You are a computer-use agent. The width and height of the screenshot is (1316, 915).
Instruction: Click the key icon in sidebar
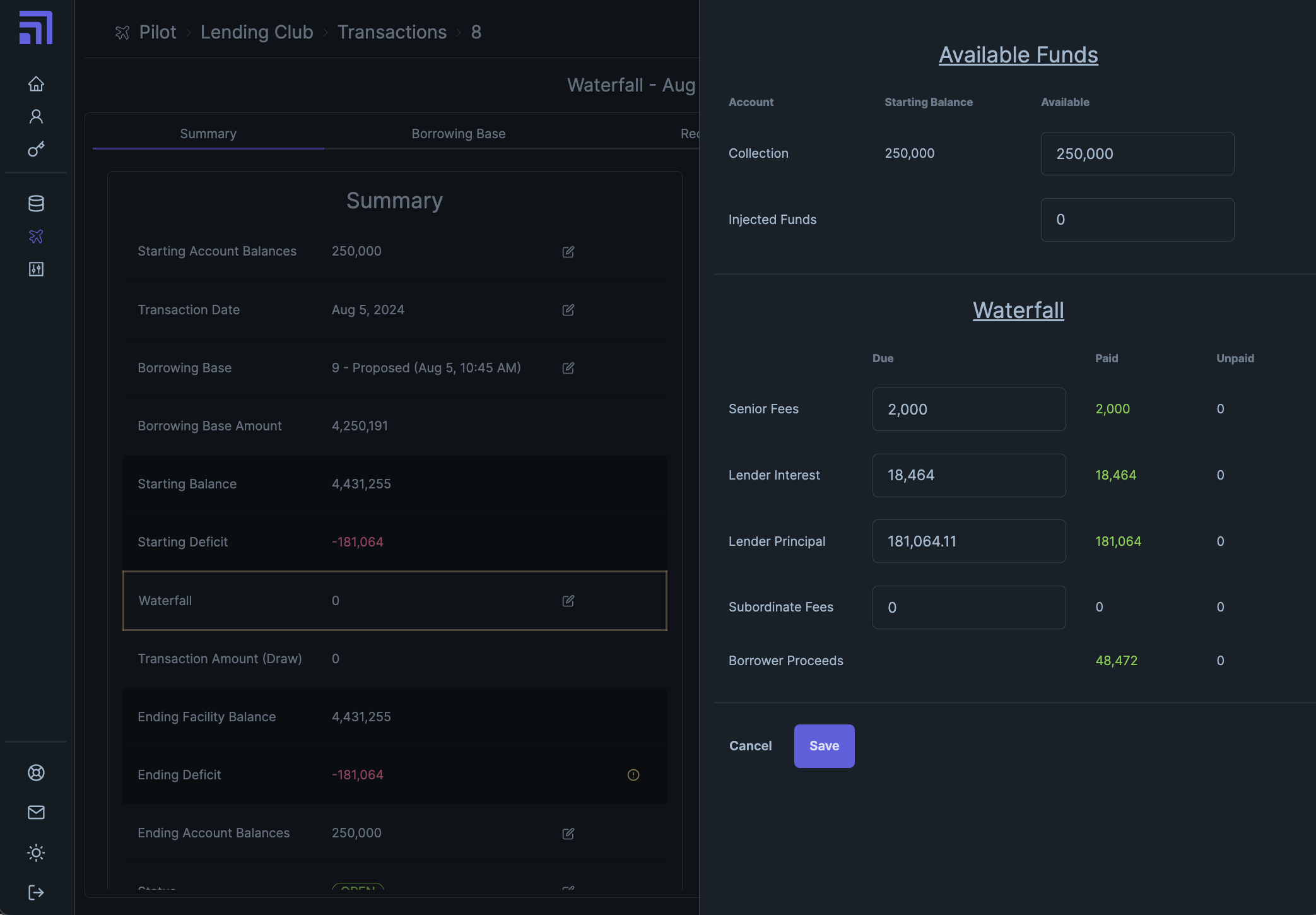coord(36,149)
